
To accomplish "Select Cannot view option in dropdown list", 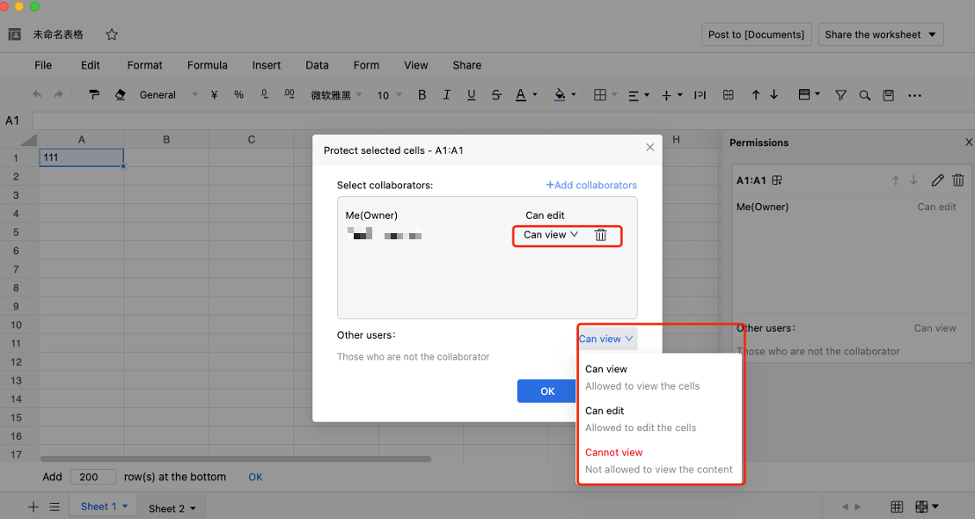I will pos(614,452).
